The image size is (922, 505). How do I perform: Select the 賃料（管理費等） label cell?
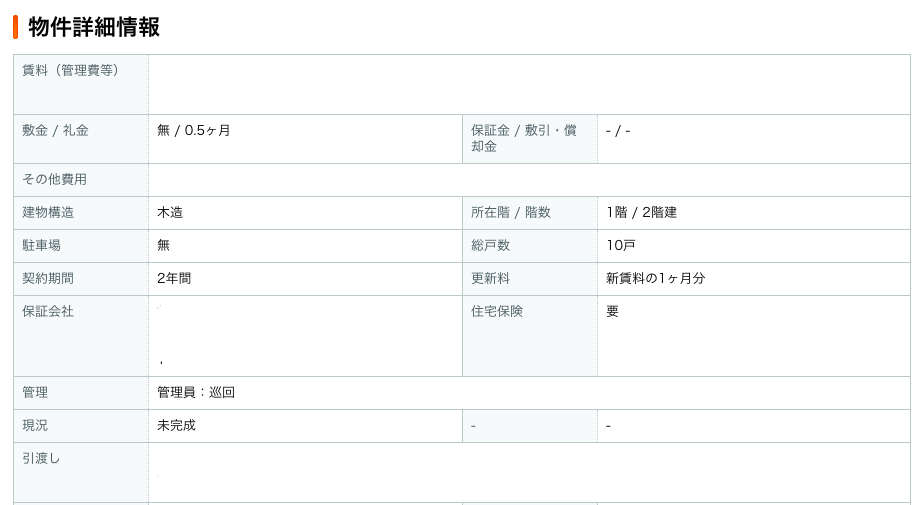pos(81,85)
